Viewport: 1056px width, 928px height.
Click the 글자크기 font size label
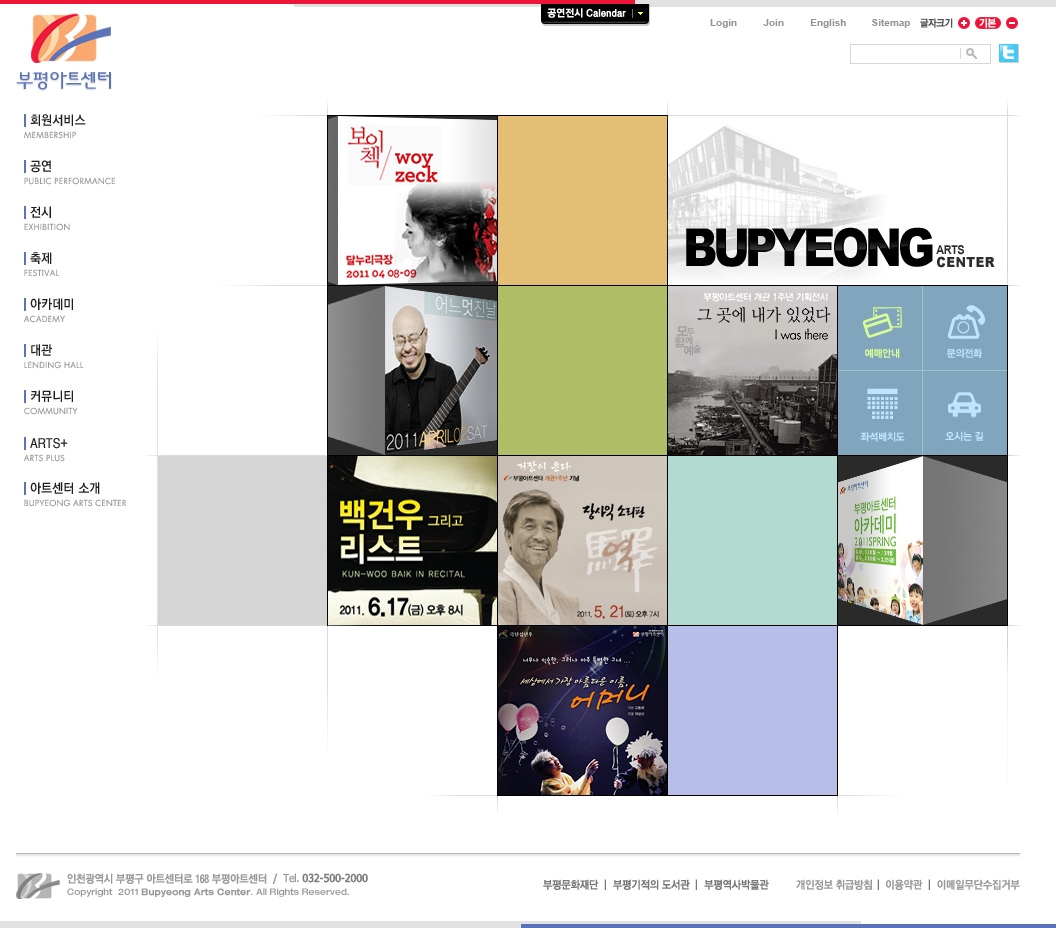point(936,23)
